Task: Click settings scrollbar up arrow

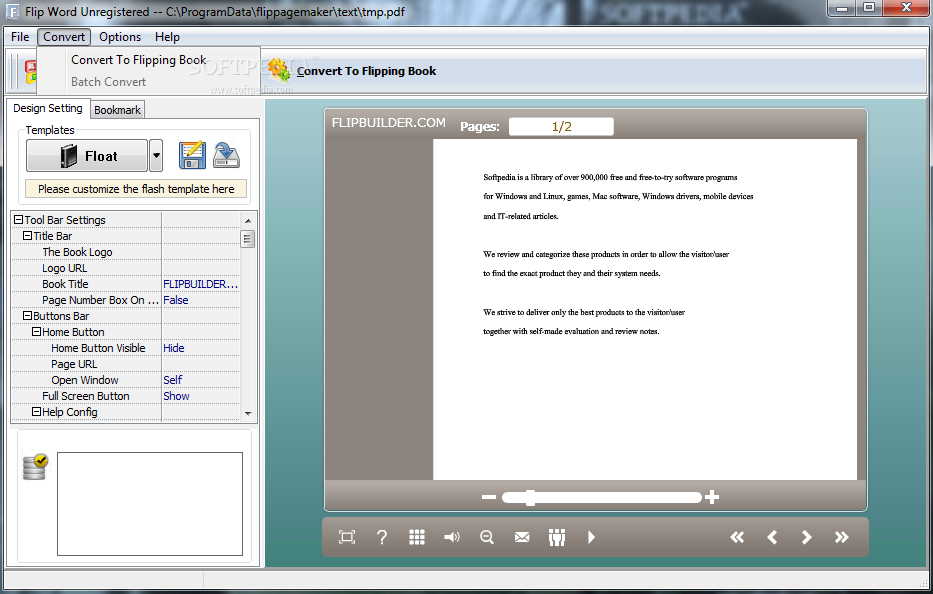Action: coord(248,221)
